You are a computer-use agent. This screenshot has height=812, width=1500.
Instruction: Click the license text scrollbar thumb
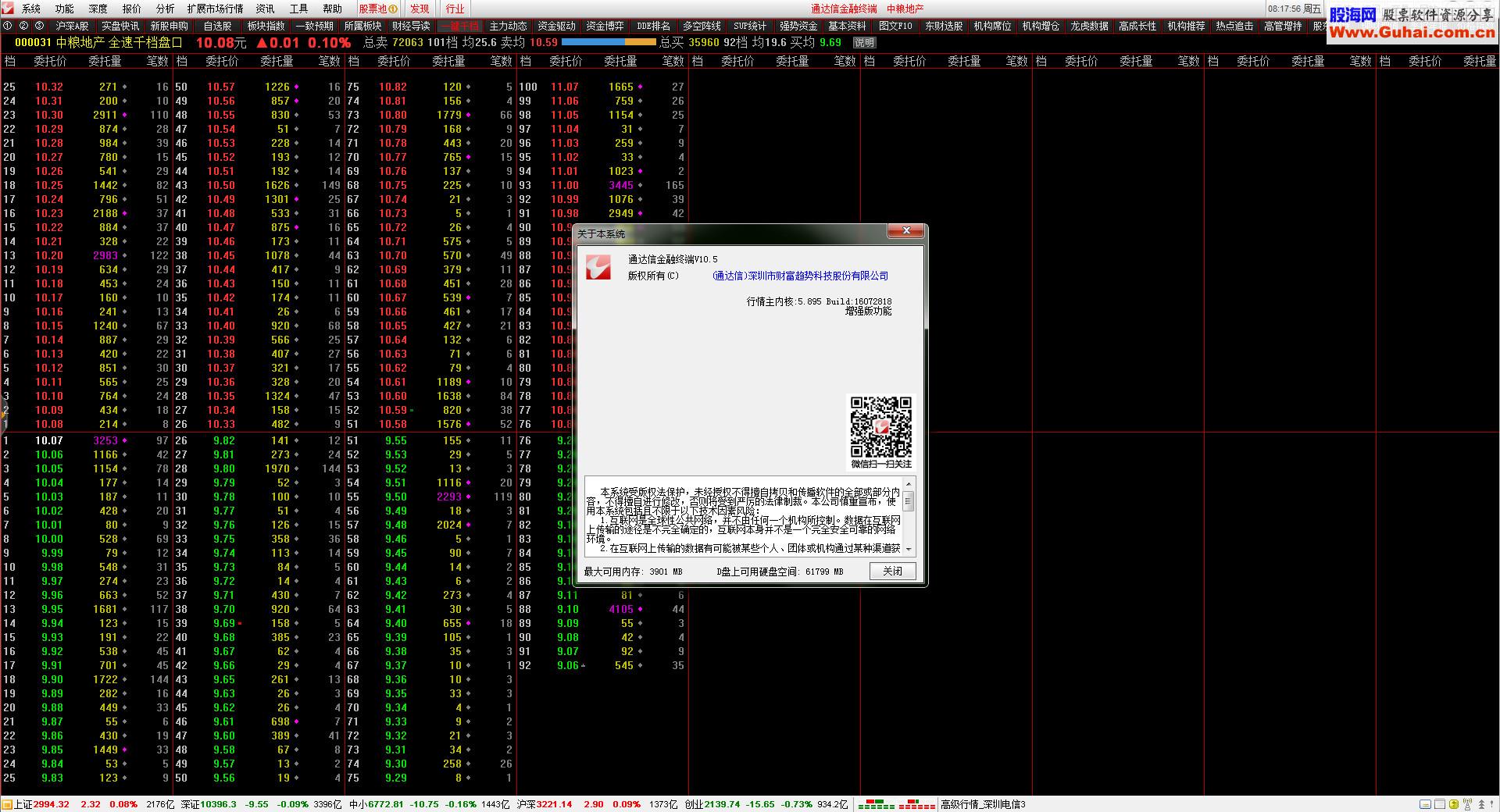pyautogui.click(x=909, y=501)
